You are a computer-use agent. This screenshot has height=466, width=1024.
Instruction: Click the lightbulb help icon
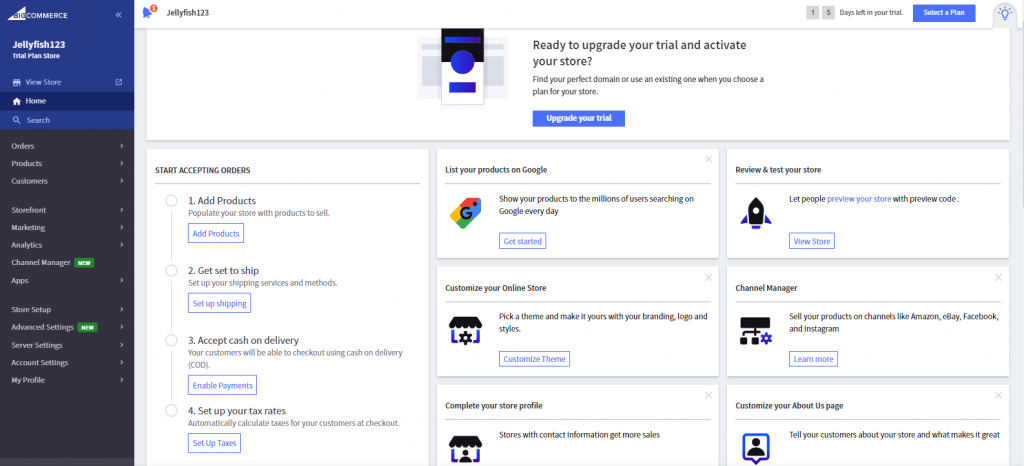[x=1003, y=13]
